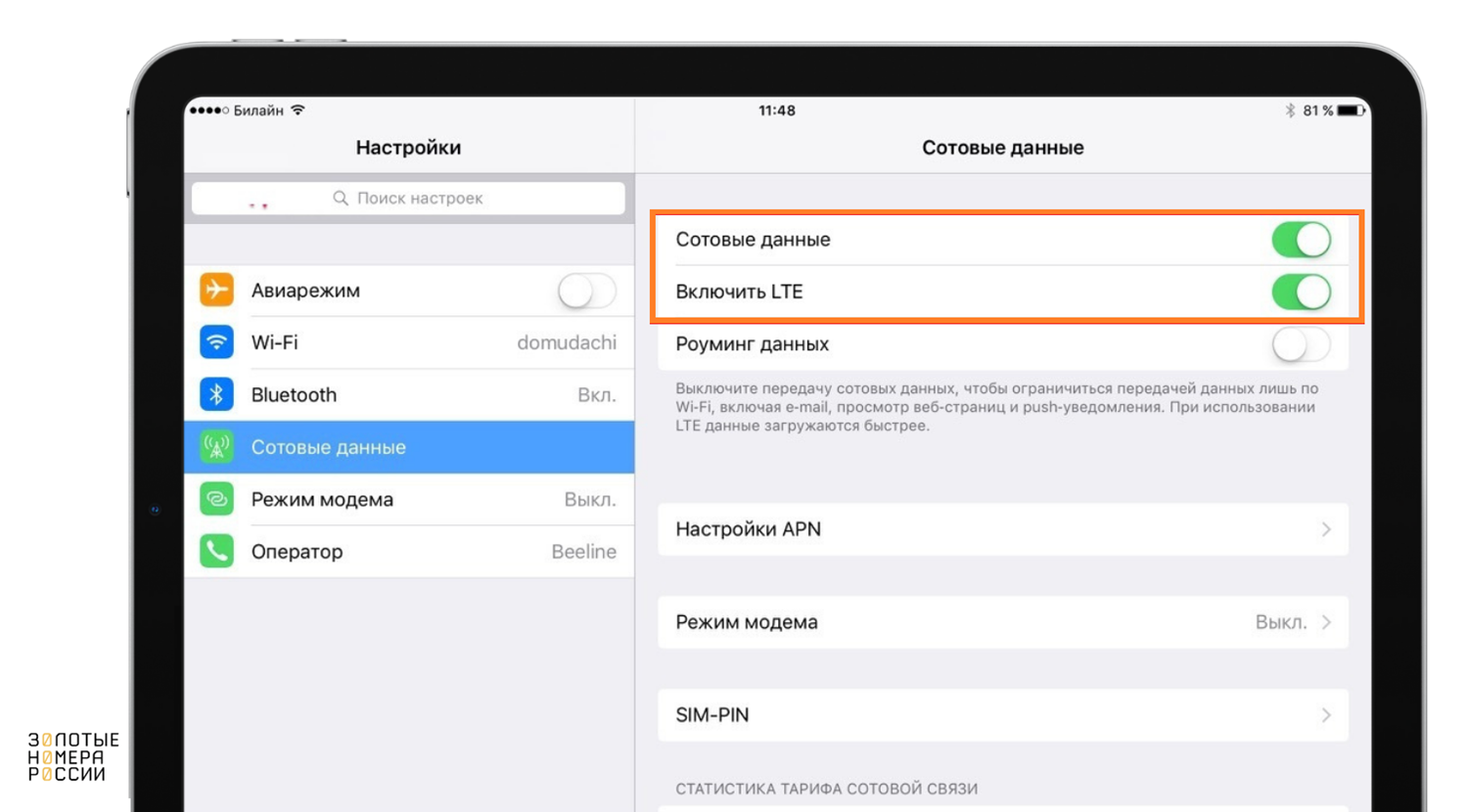Tap Bluetooth Вкл. status value
Image resolution: width=1468 pixels, height=812 pixels.
(597, 395)
